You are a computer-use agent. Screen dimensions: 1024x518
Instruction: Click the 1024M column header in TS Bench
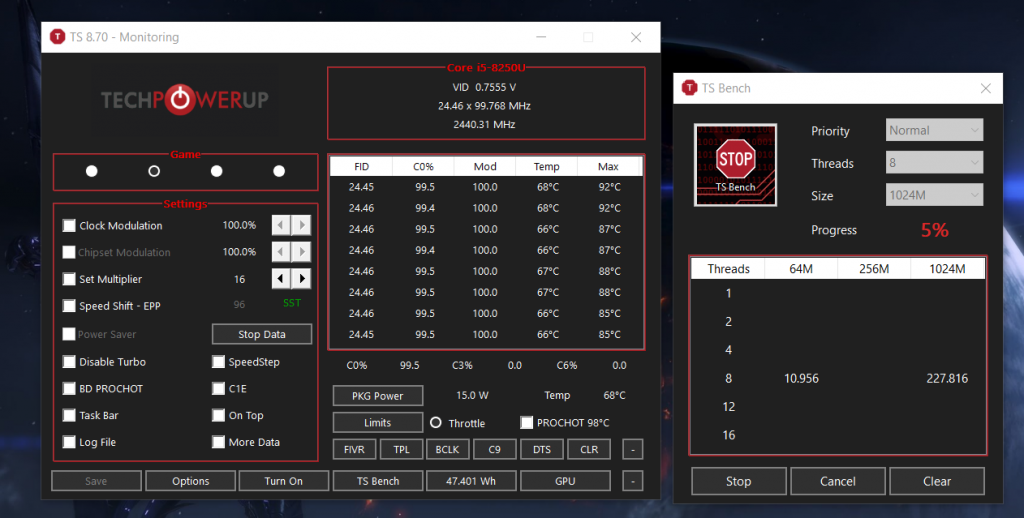pyautogui.click(x=947, y=268)
